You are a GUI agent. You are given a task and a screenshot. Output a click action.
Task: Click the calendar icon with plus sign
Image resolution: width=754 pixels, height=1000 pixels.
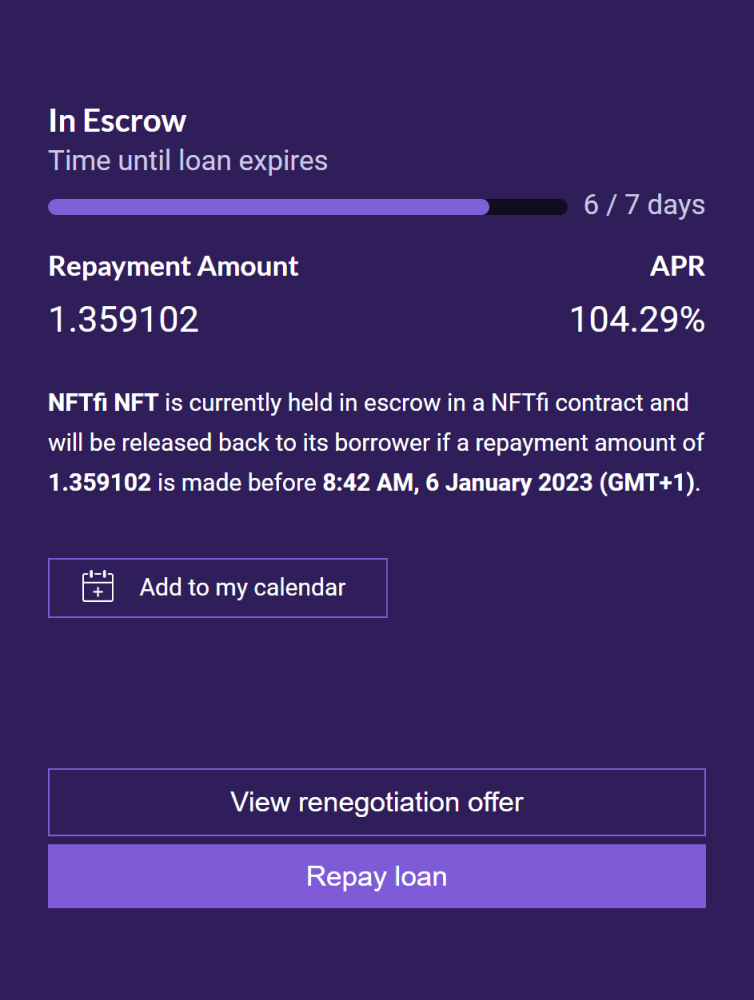click(x=97, y=587)
